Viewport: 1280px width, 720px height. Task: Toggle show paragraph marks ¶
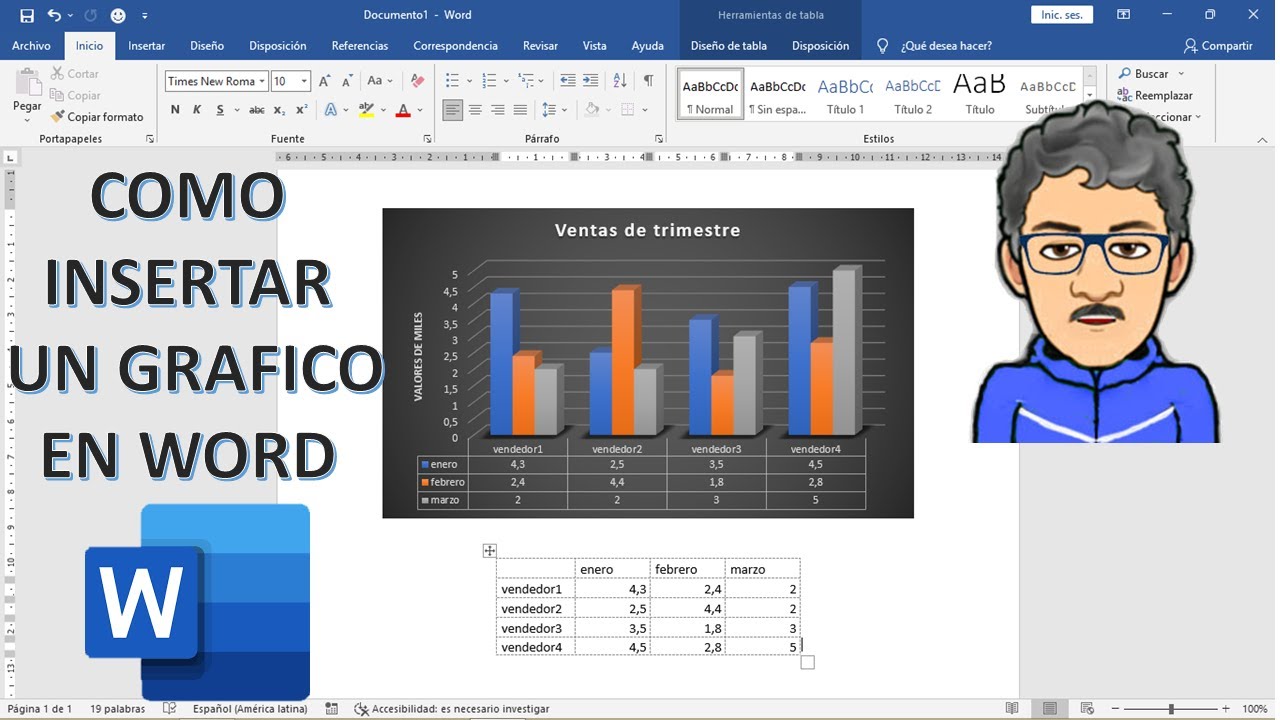648,81
